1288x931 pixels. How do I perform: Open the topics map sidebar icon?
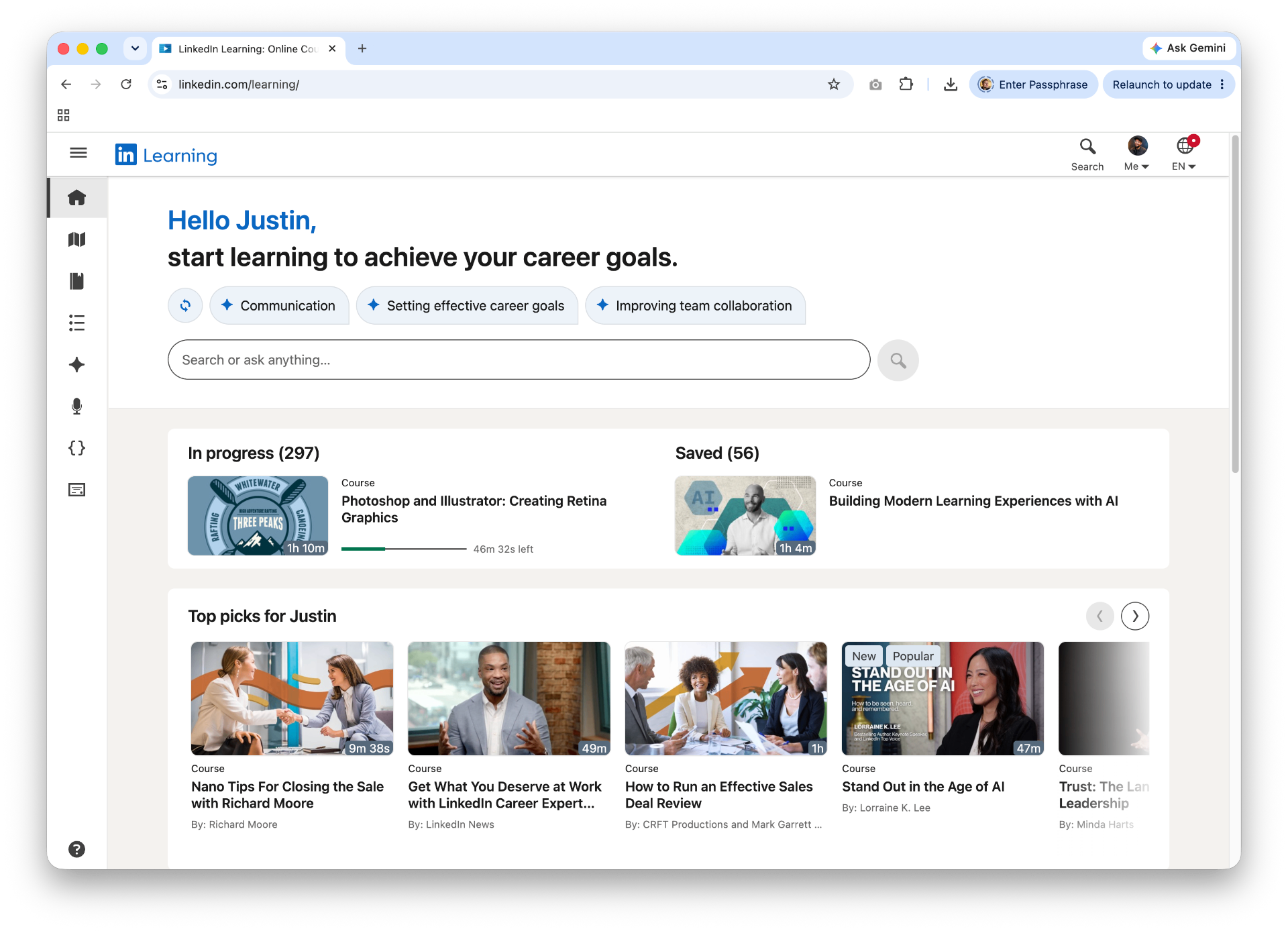(x=77, y=239)
